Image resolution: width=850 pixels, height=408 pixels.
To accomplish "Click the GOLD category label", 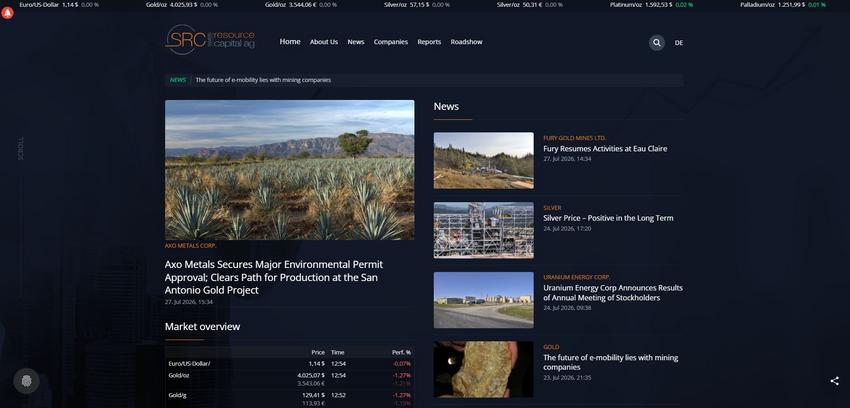I will (551, 347).
